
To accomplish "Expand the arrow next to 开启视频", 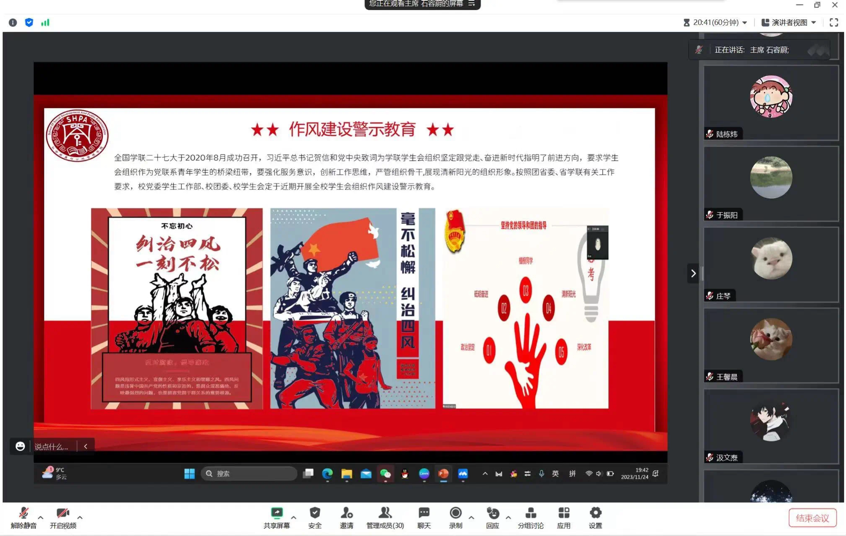I will [80, 517].
